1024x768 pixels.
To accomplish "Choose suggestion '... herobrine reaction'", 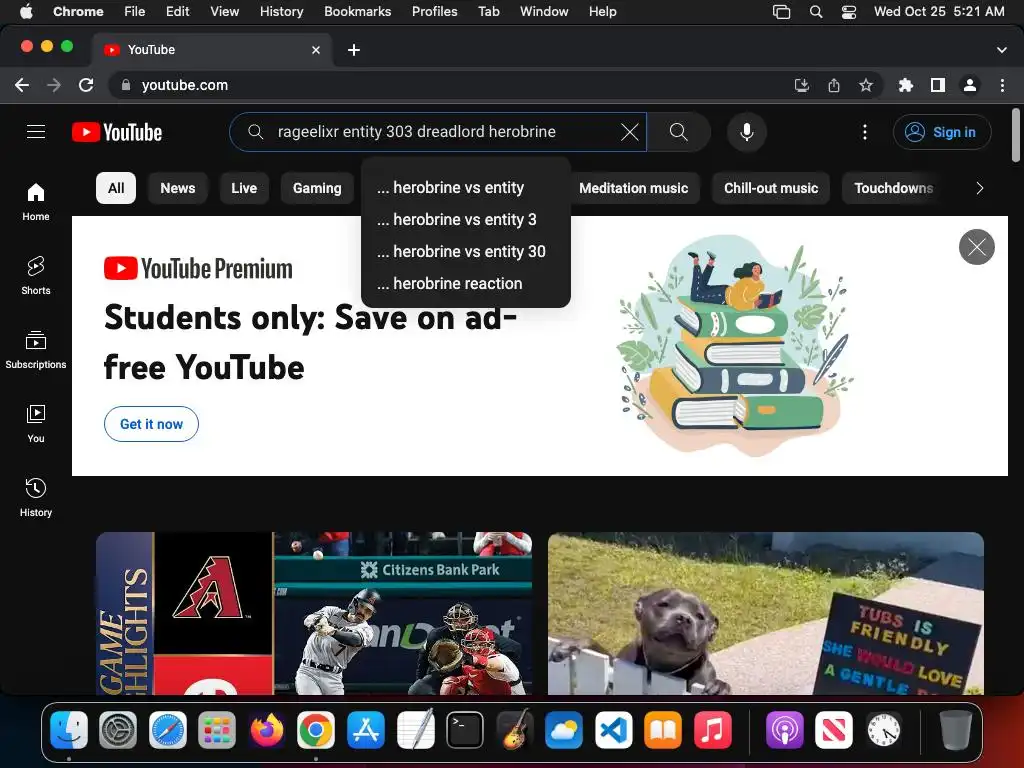I will [x=466, y=283].
